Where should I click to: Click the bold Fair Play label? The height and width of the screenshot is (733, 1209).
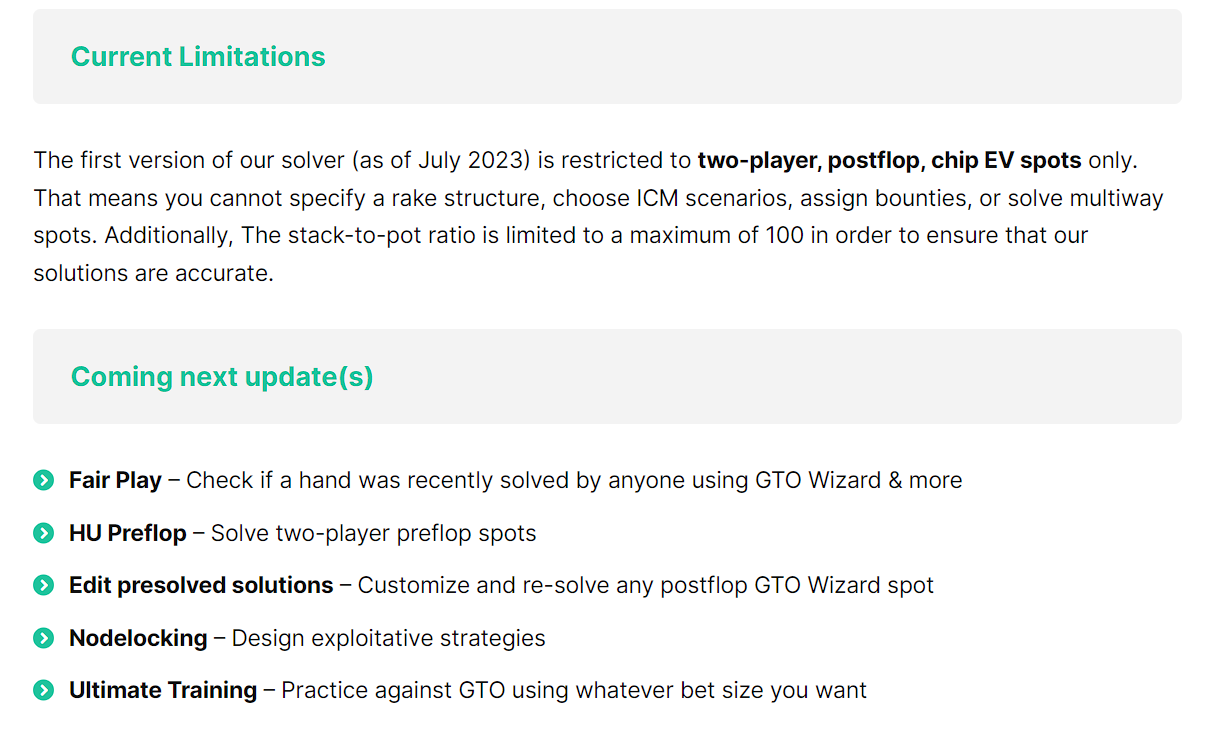[x=115, y=480]
